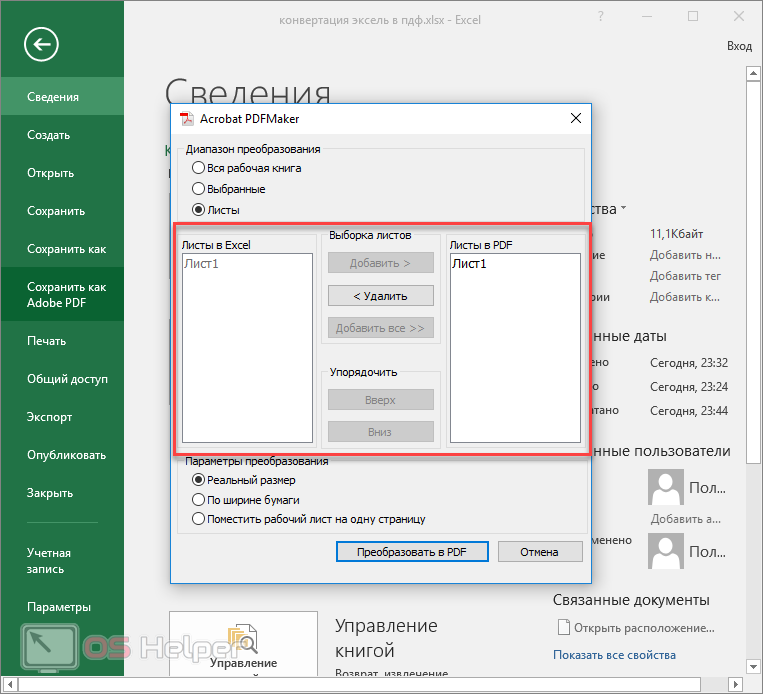The width and height of the screenshot is (763, 694).
Task: Open Опубликовать in the sidebar
Action: tap(62, 455)
